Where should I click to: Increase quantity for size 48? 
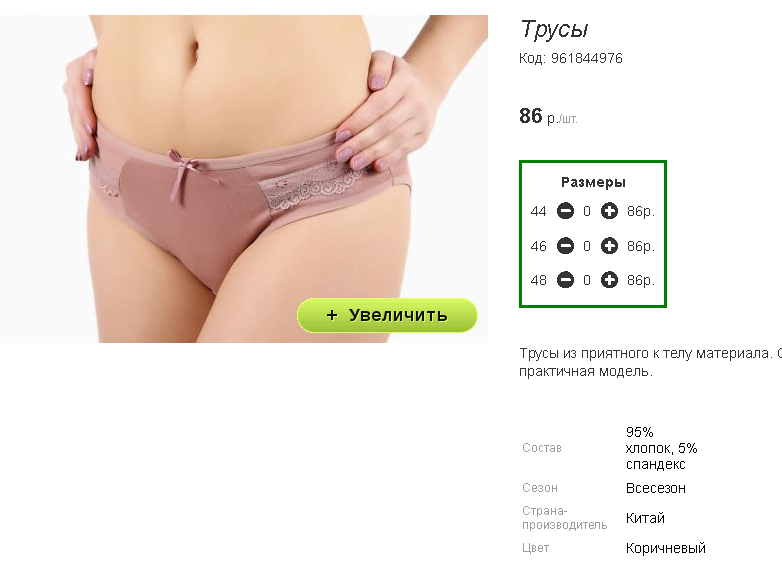pyautogui.click(x=609, y=280)
